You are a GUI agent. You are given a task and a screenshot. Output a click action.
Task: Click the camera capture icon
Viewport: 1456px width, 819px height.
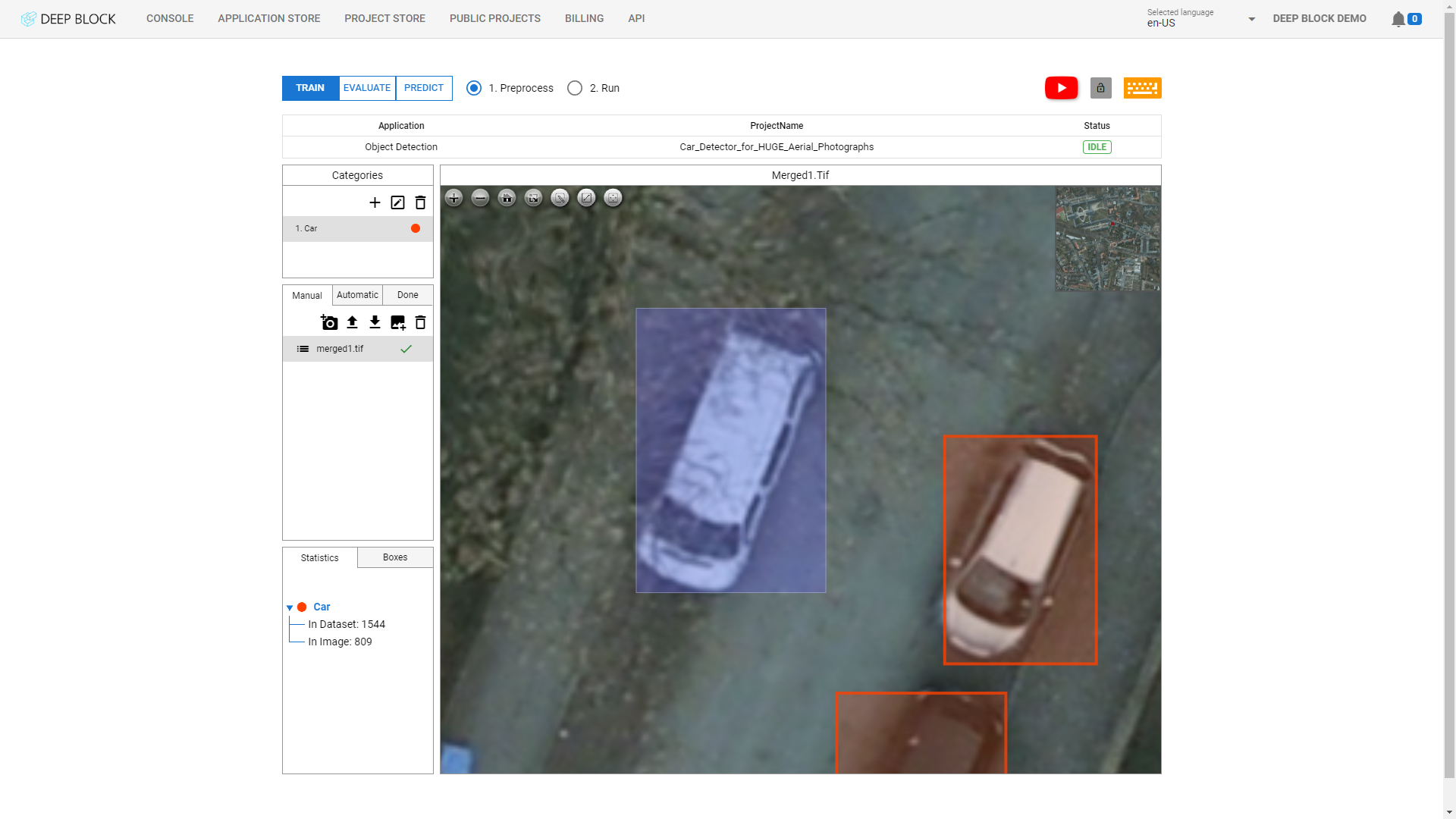click(329, 322)
